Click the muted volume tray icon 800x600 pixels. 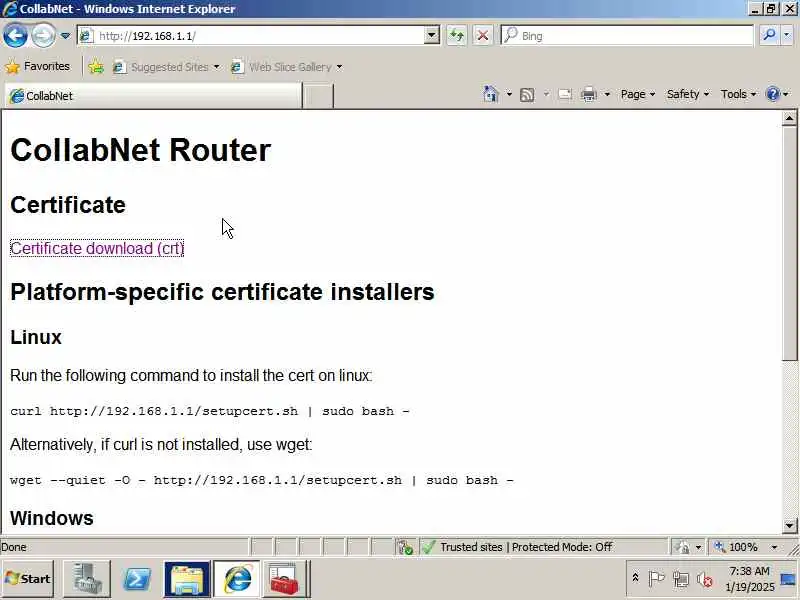(705, 579)
